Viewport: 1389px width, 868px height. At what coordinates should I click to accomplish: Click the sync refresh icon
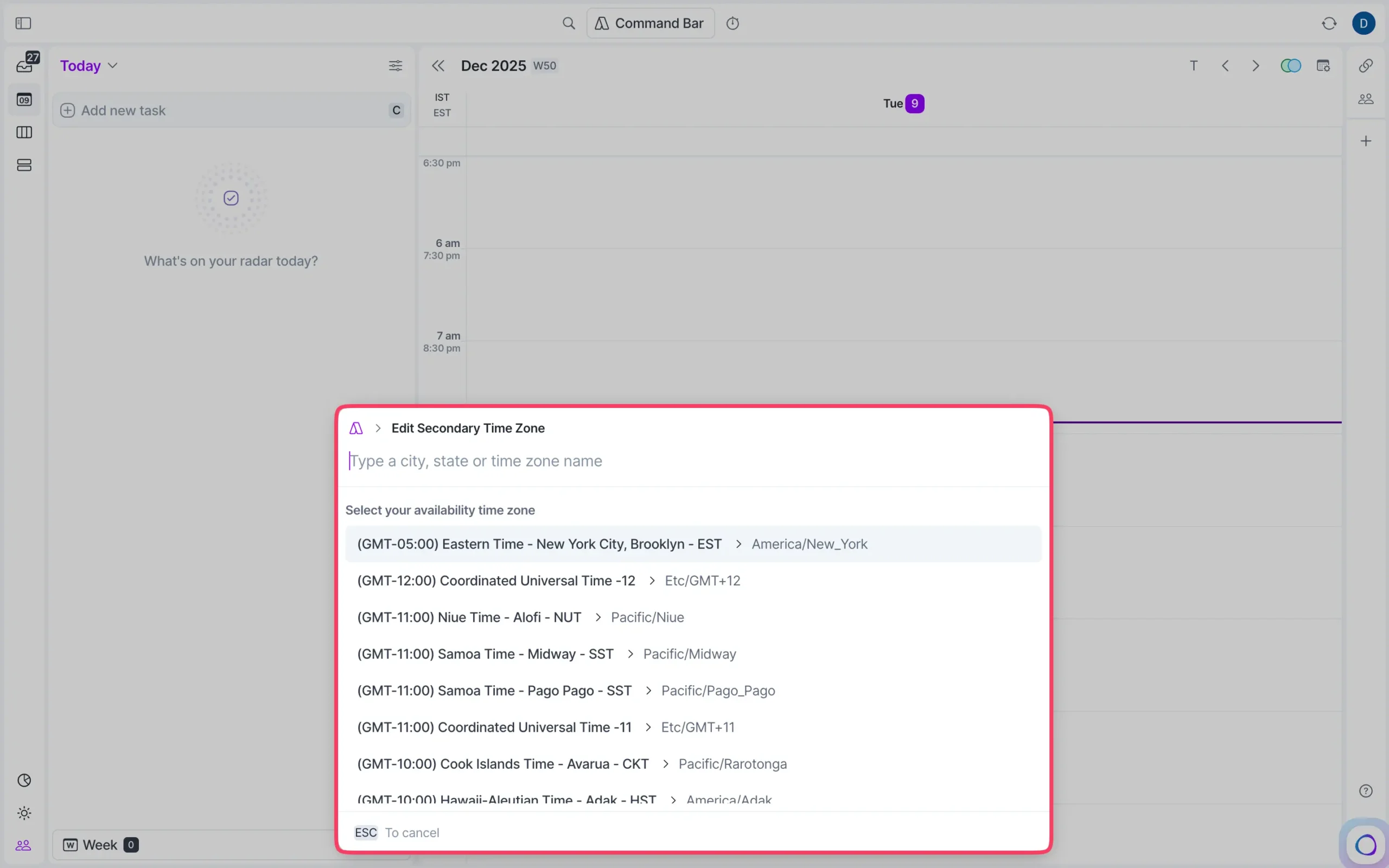[x=1329, y=23]
